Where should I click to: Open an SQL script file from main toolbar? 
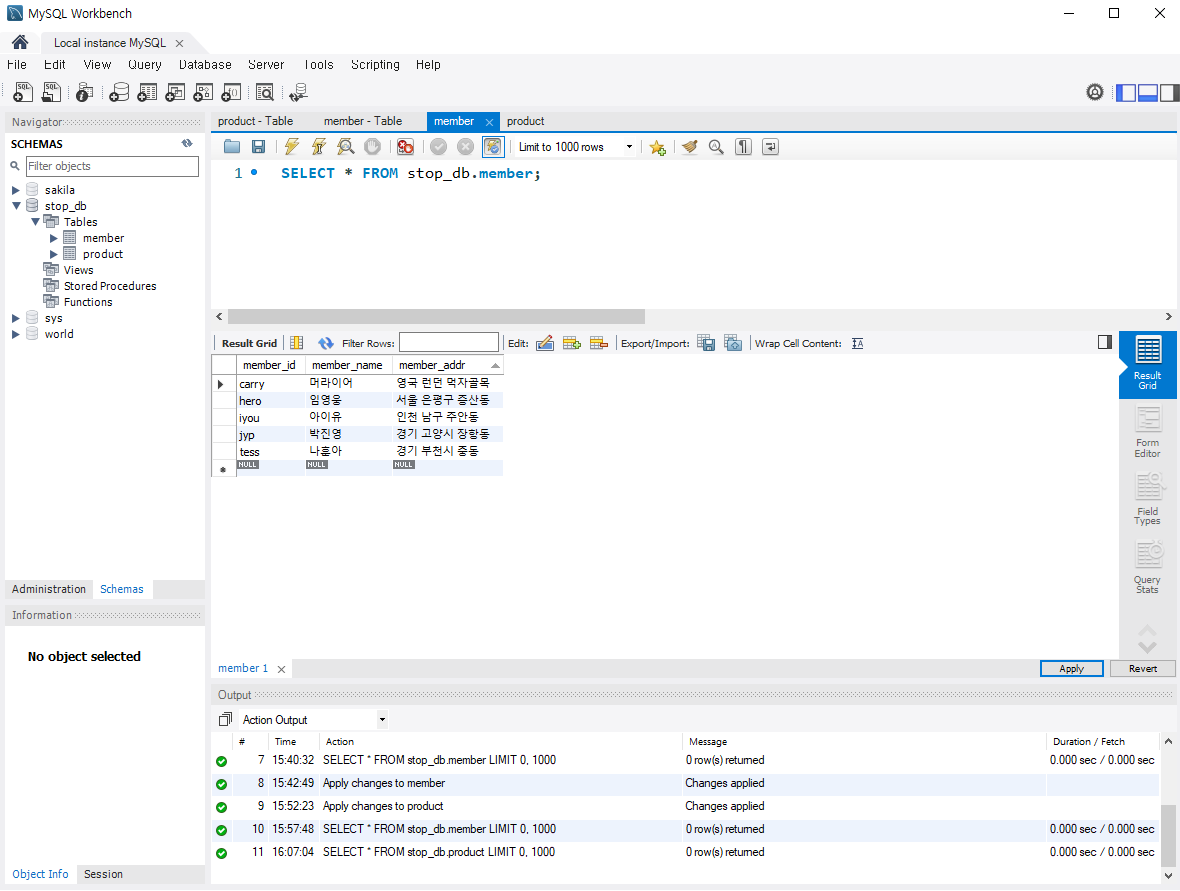tap(51, 92)
